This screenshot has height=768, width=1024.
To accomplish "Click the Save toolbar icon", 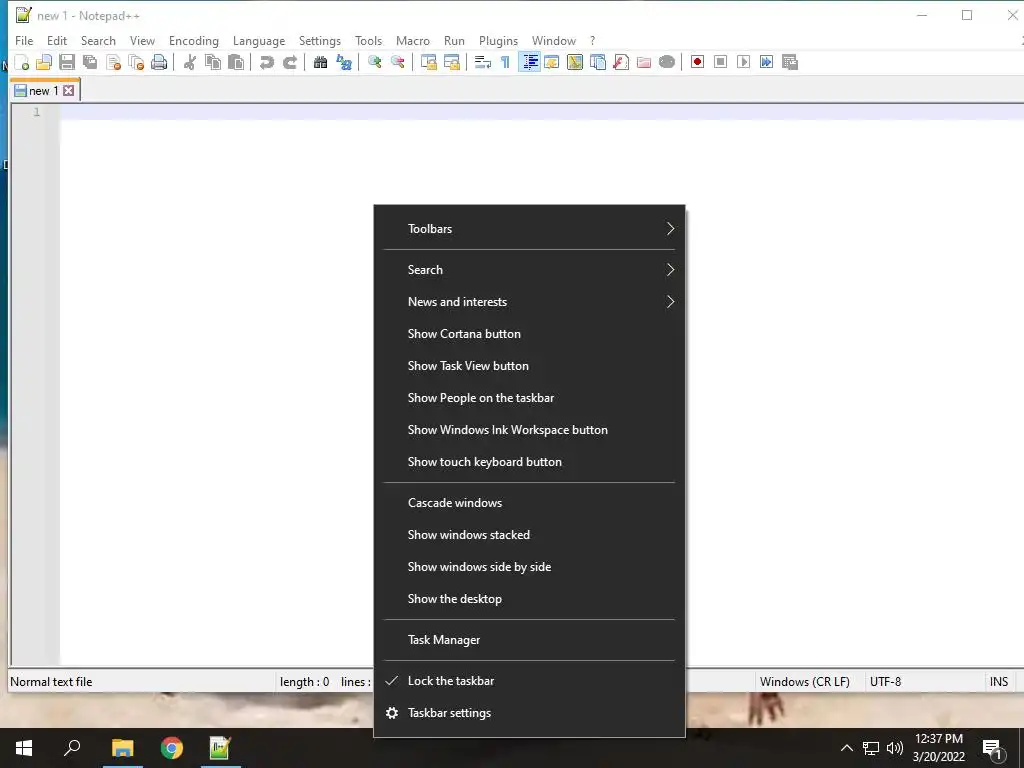I will tap(67, 62).
